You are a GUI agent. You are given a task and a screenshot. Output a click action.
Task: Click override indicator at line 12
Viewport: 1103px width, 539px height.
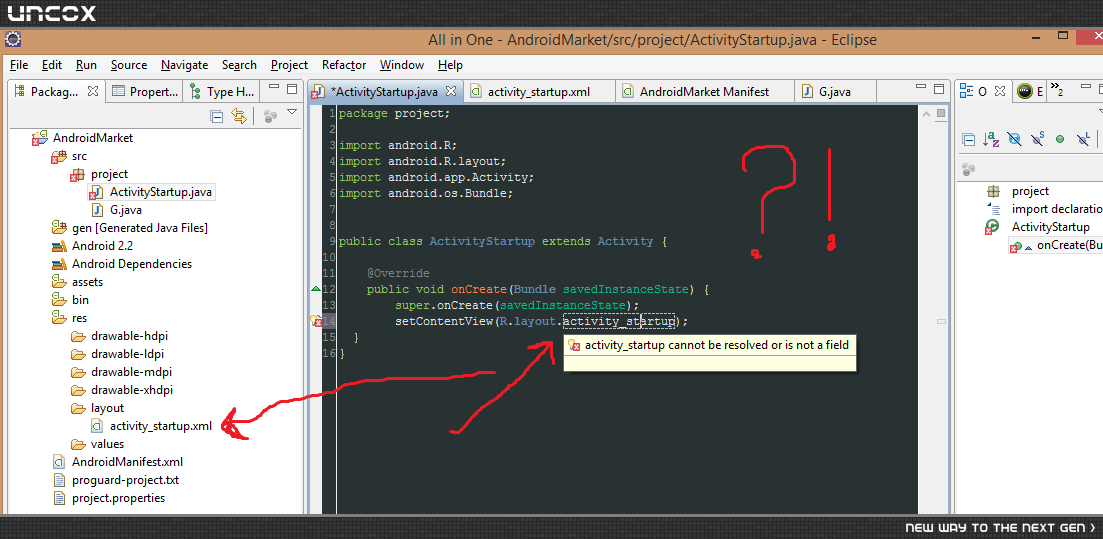coord(315,289)
